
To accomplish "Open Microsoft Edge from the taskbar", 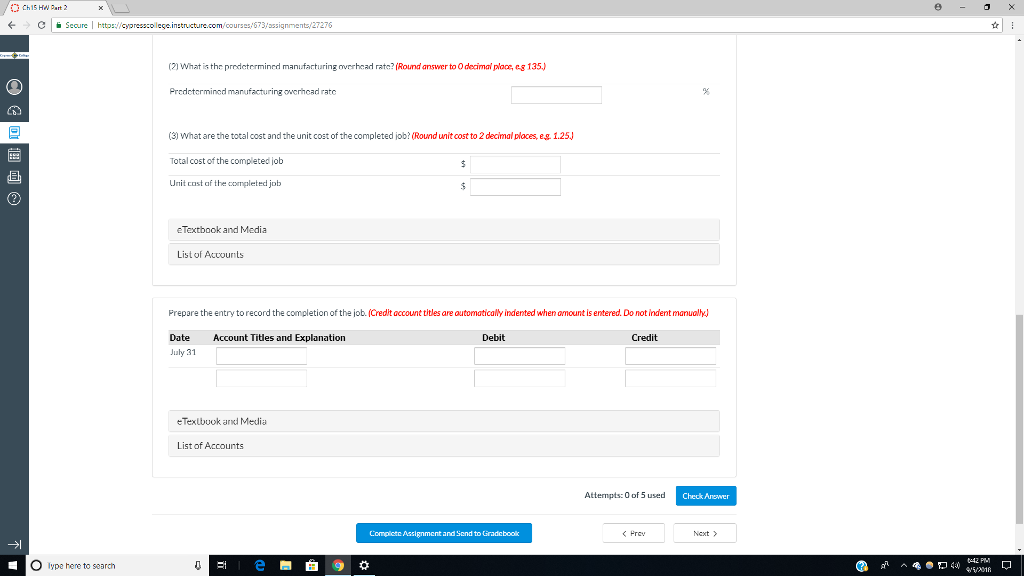I will pyautogui.click(x=259, y=565).
